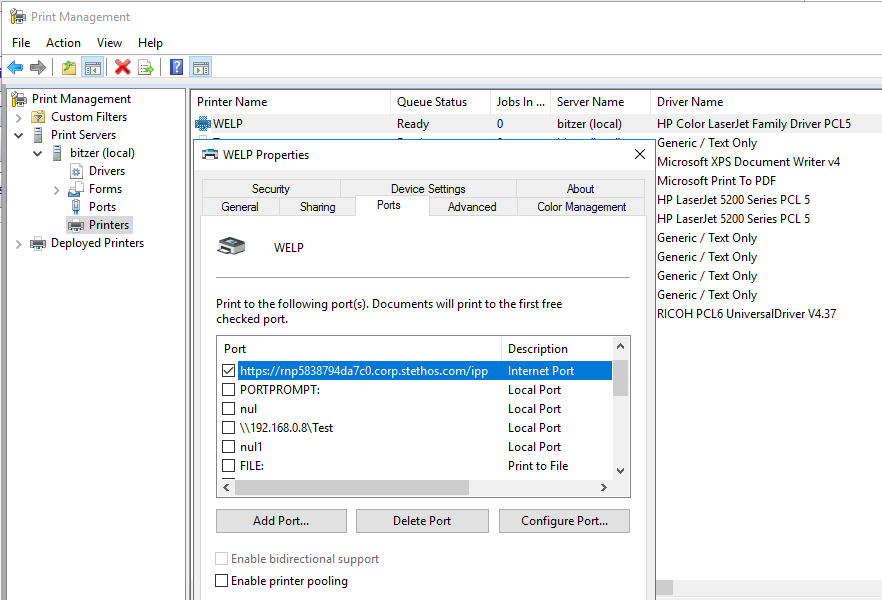This screenshot has width=882, height=600.
Task: Click the Queue Status column header
Action: point(431,102)
